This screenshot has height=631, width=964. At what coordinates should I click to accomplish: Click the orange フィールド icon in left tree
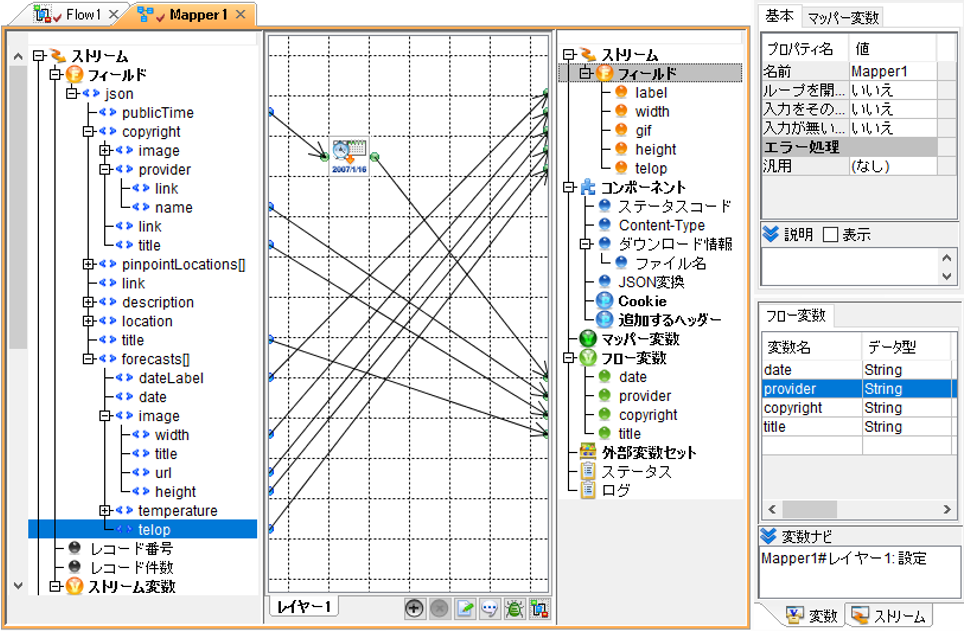pos(74,75)
